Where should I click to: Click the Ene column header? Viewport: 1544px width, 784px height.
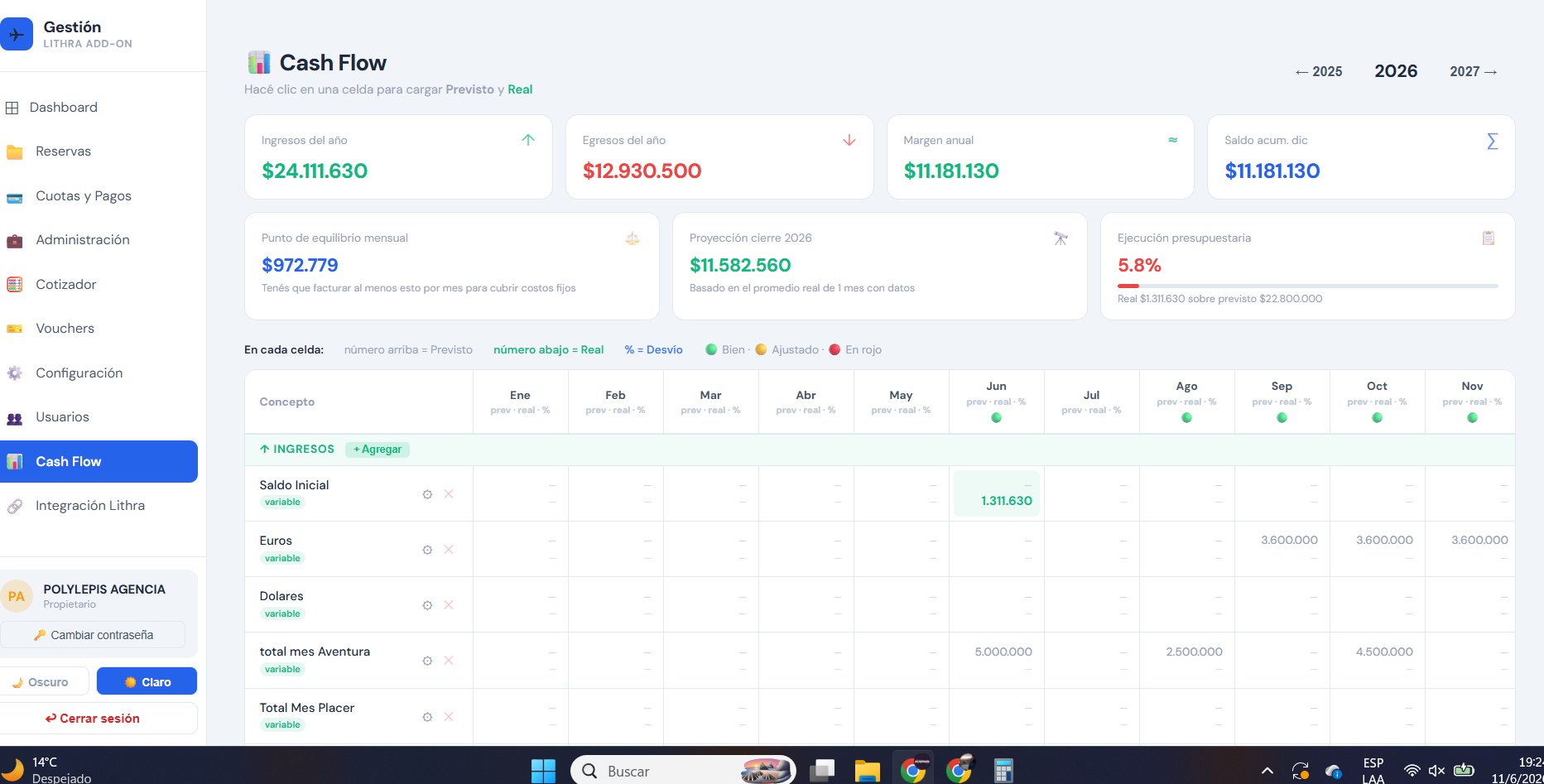point(521,402)
